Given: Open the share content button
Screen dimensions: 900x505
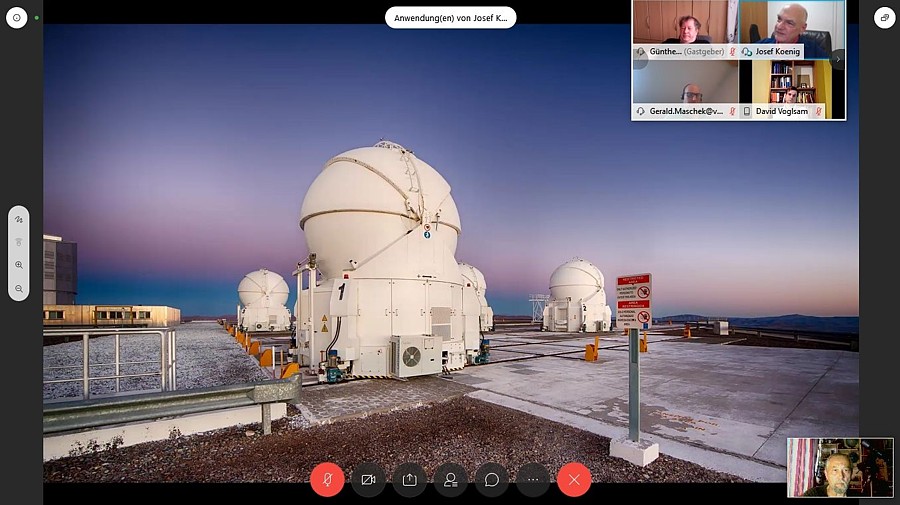Looking at the screenshot, I should (409, 479).
